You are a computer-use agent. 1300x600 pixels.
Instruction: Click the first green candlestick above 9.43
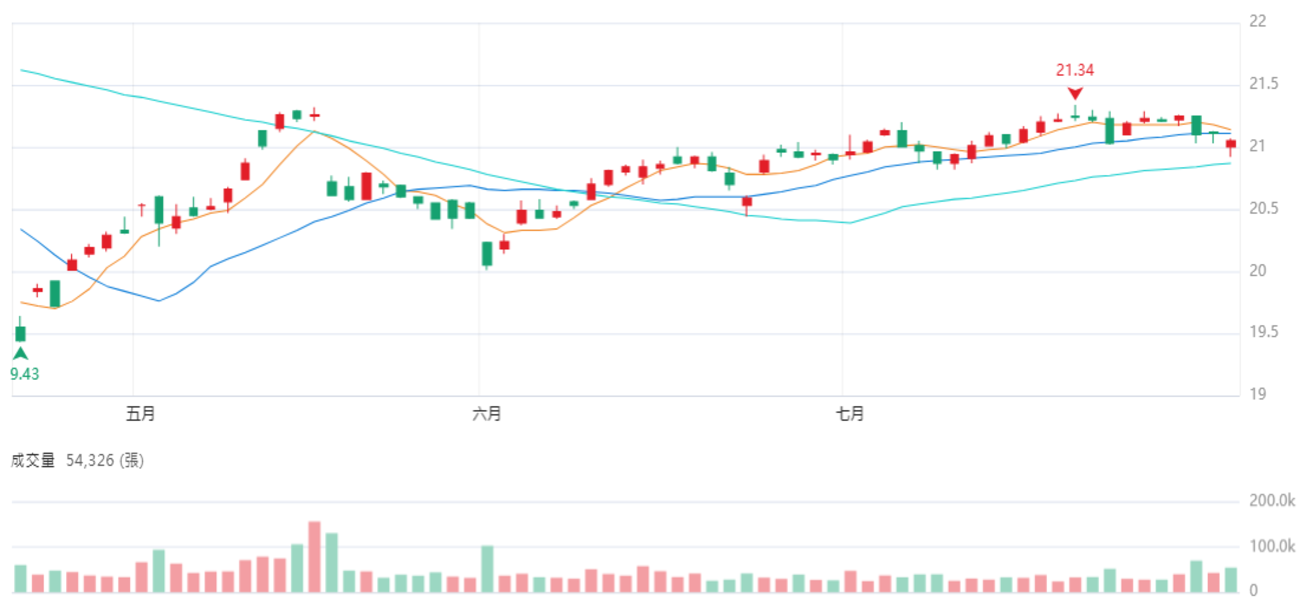[20, 332]
